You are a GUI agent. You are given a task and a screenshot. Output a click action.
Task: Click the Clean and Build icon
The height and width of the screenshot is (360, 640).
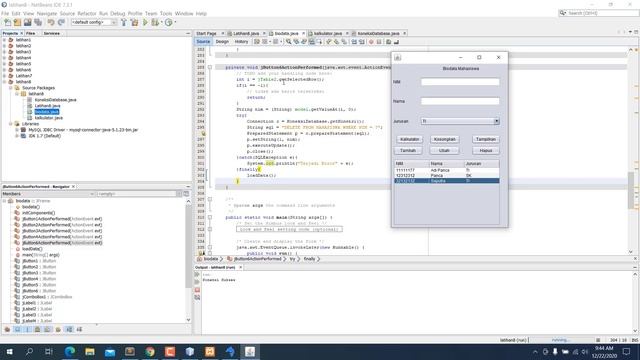coord(134,22)
